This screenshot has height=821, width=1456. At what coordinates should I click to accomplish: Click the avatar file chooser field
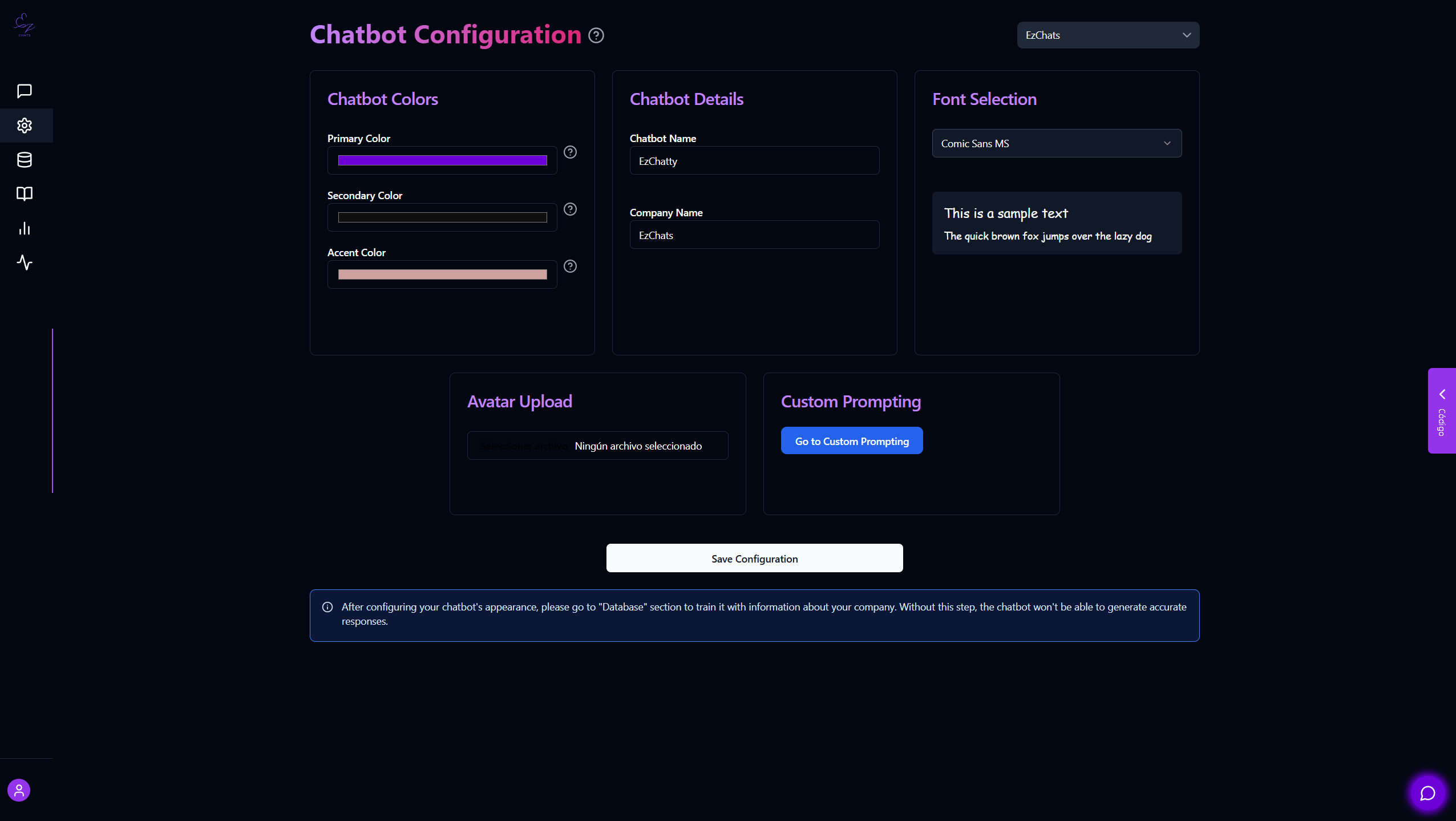[597, 446]
